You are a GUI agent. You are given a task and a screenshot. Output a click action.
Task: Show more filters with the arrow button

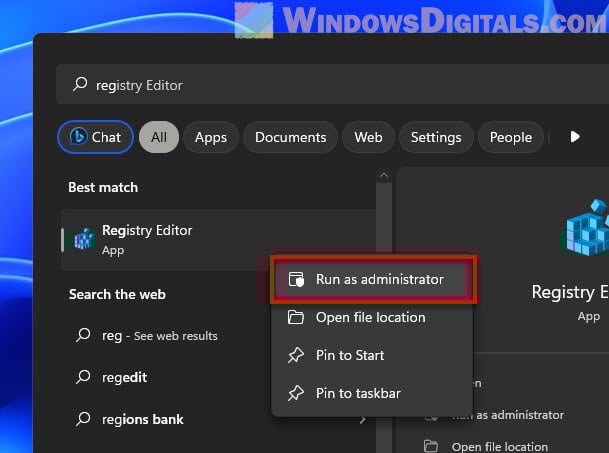point(575,137)
